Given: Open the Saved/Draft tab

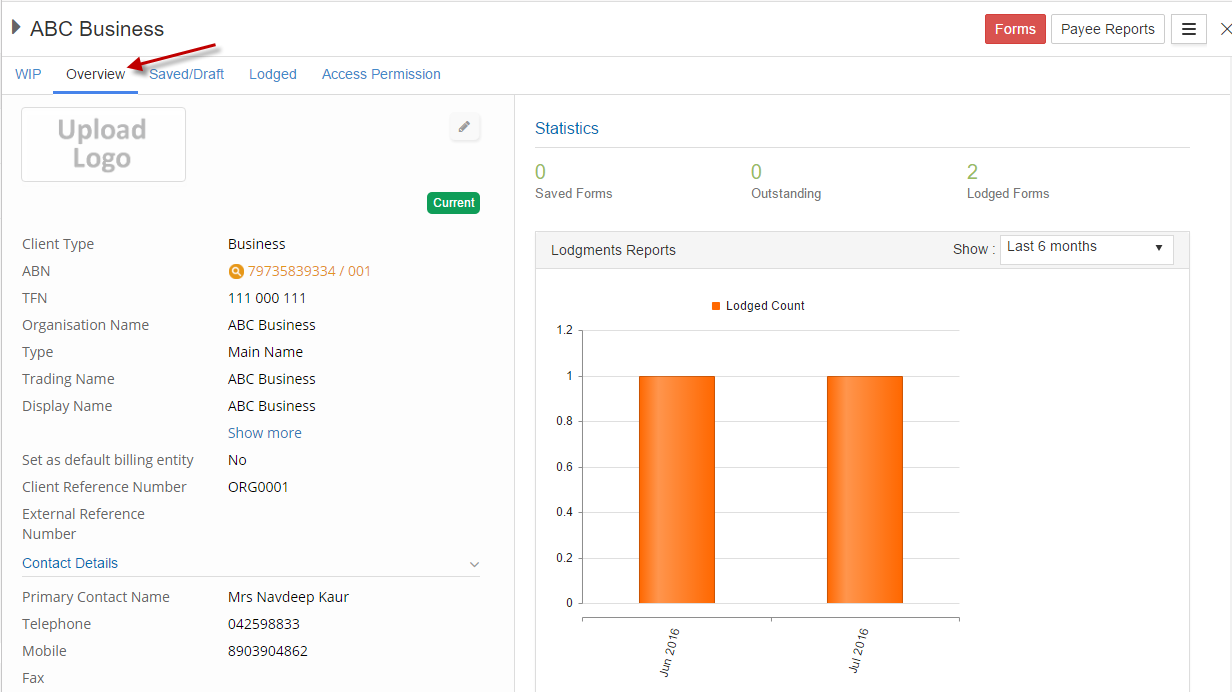Looking at the screenshot, I should [187, 74].
